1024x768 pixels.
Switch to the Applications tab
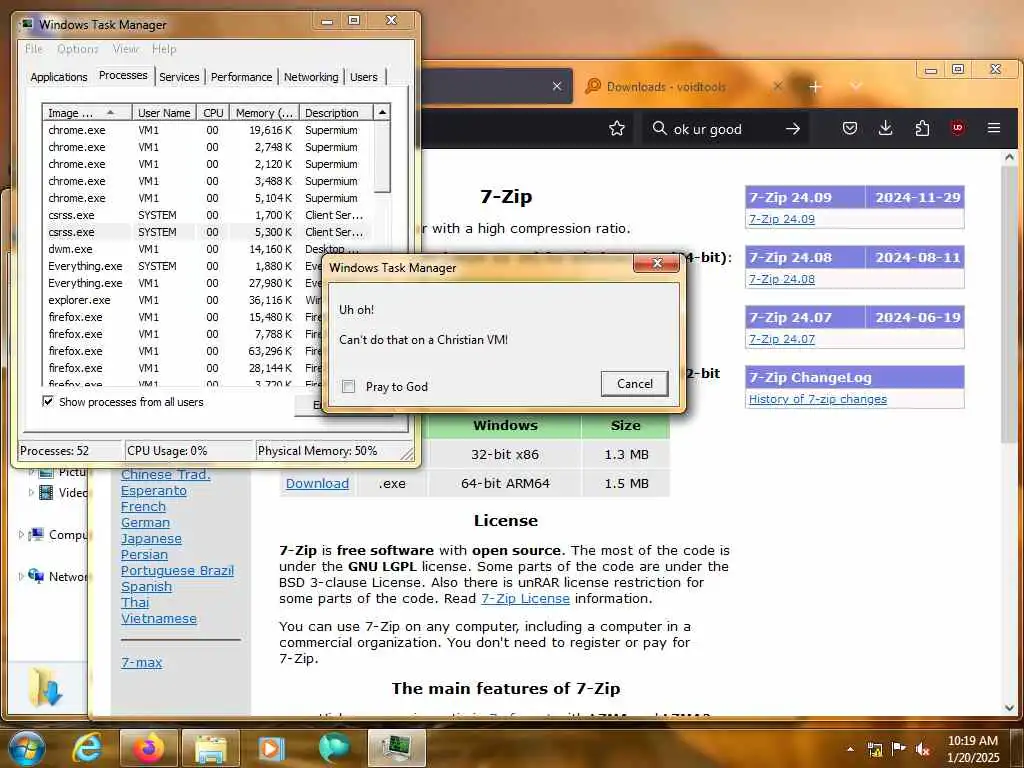[59, 77]
